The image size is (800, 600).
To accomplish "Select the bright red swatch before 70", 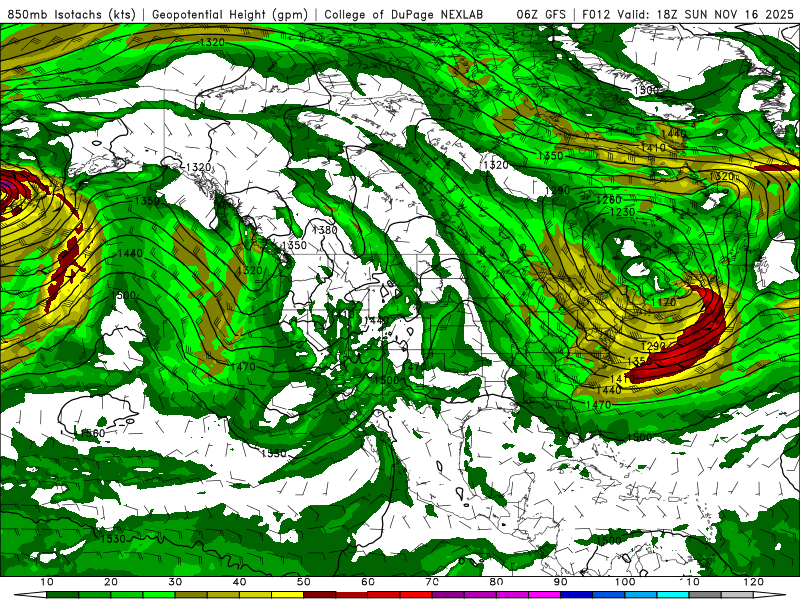I will (416, 595).
